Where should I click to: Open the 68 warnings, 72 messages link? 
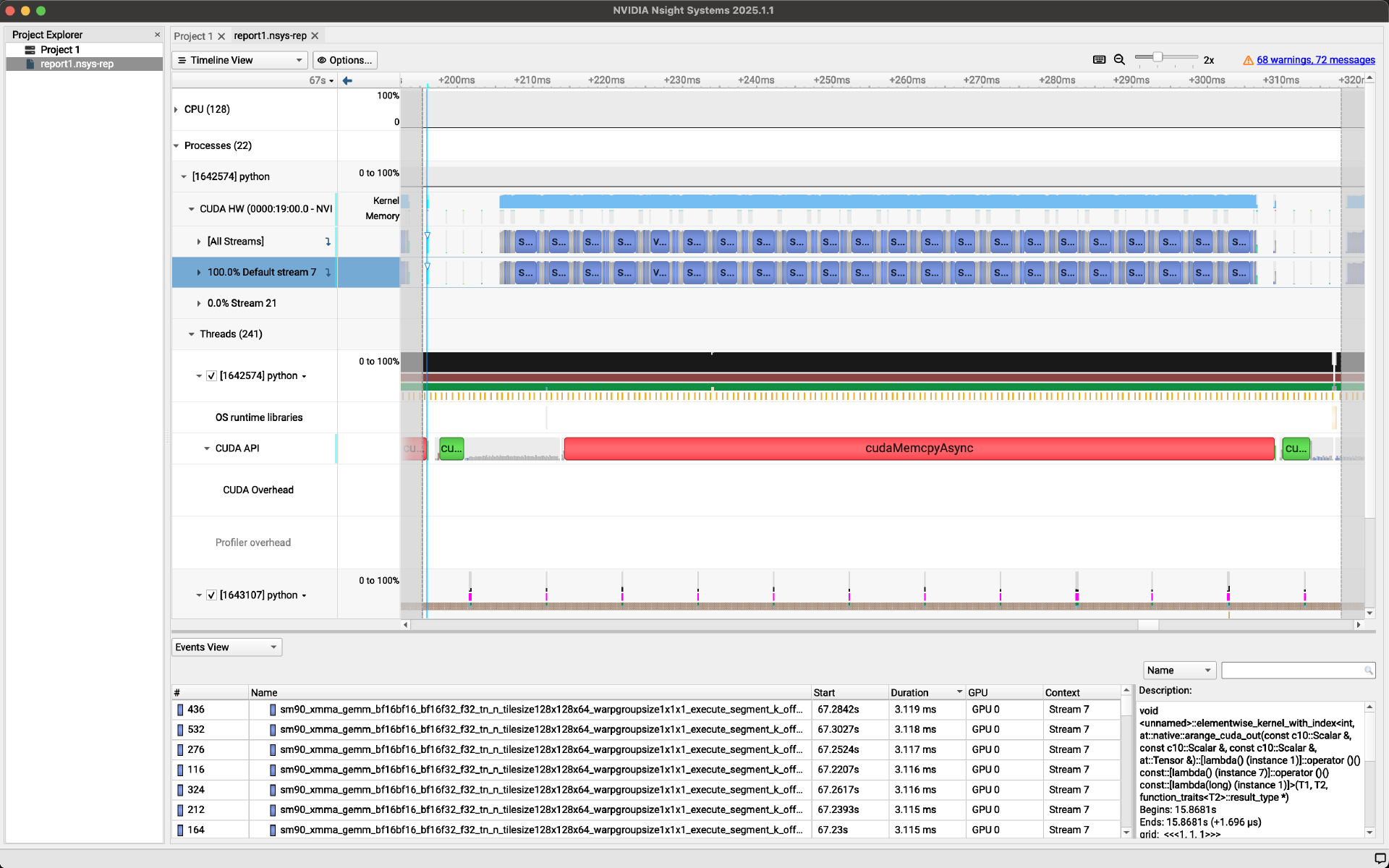[x=1315, y=60]
